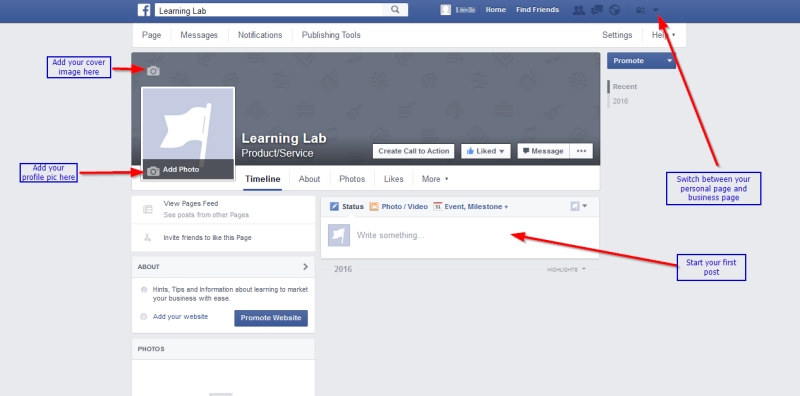
Task: Expand the Help dropdown
Action: (663, 35)
